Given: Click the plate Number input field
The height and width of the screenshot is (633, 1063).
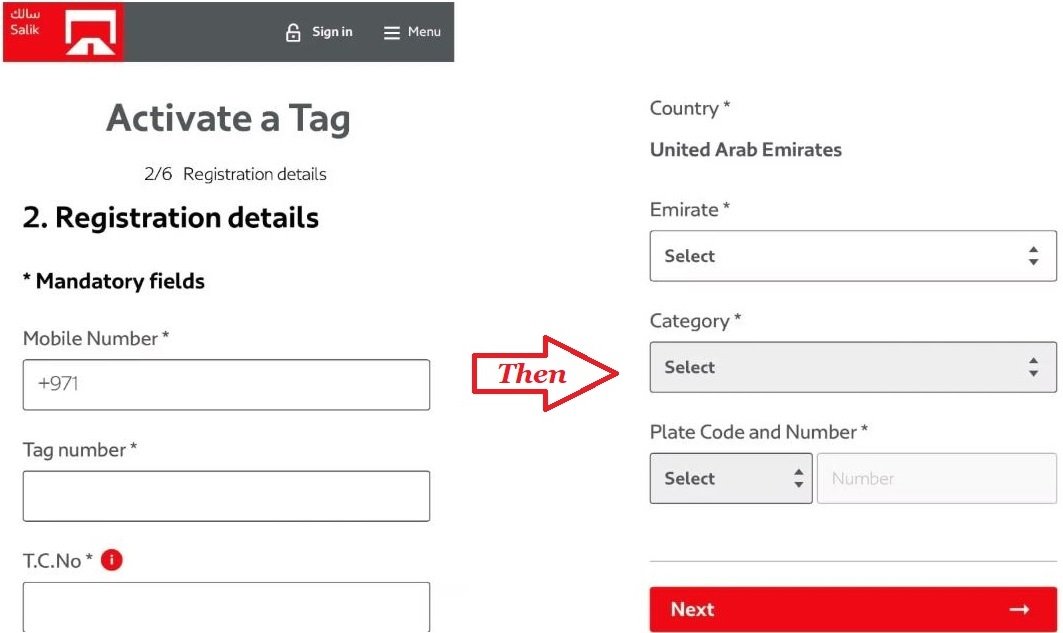Looking at the screenshot, I should [x=937, y=478].
